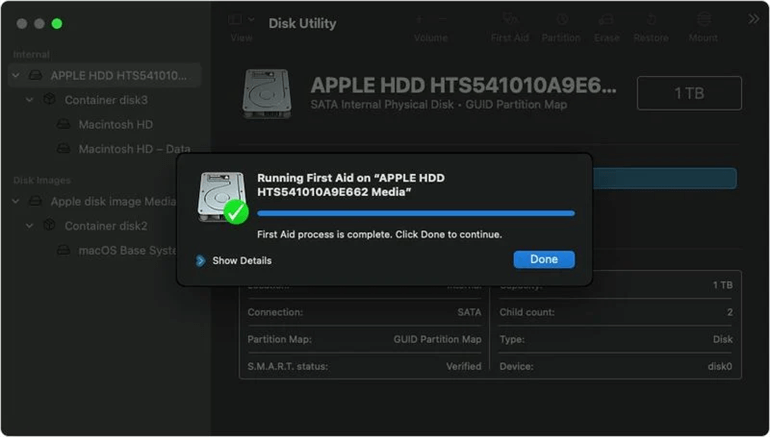Open the View dropdown chevron in toolbar
770x437 pixels.
tap(251, 20)
